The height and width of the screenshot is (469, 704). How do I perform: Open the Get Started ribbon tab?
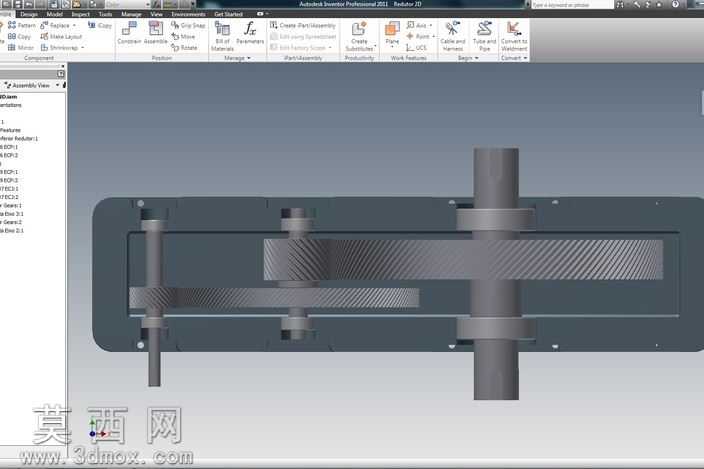point(228,14)
